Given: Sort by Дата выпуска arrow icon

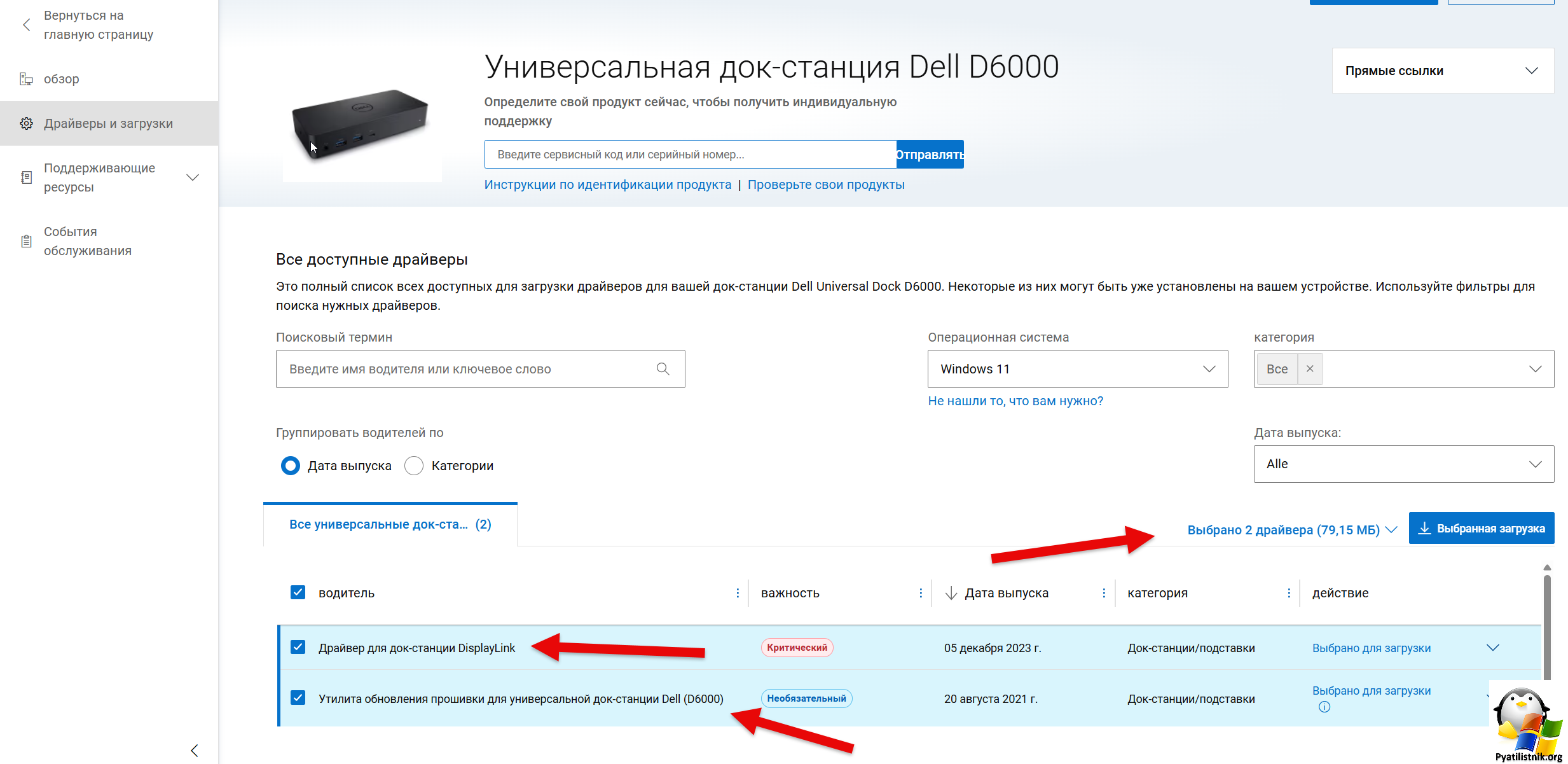Looking at the screenshot, I should pos(951,593).
